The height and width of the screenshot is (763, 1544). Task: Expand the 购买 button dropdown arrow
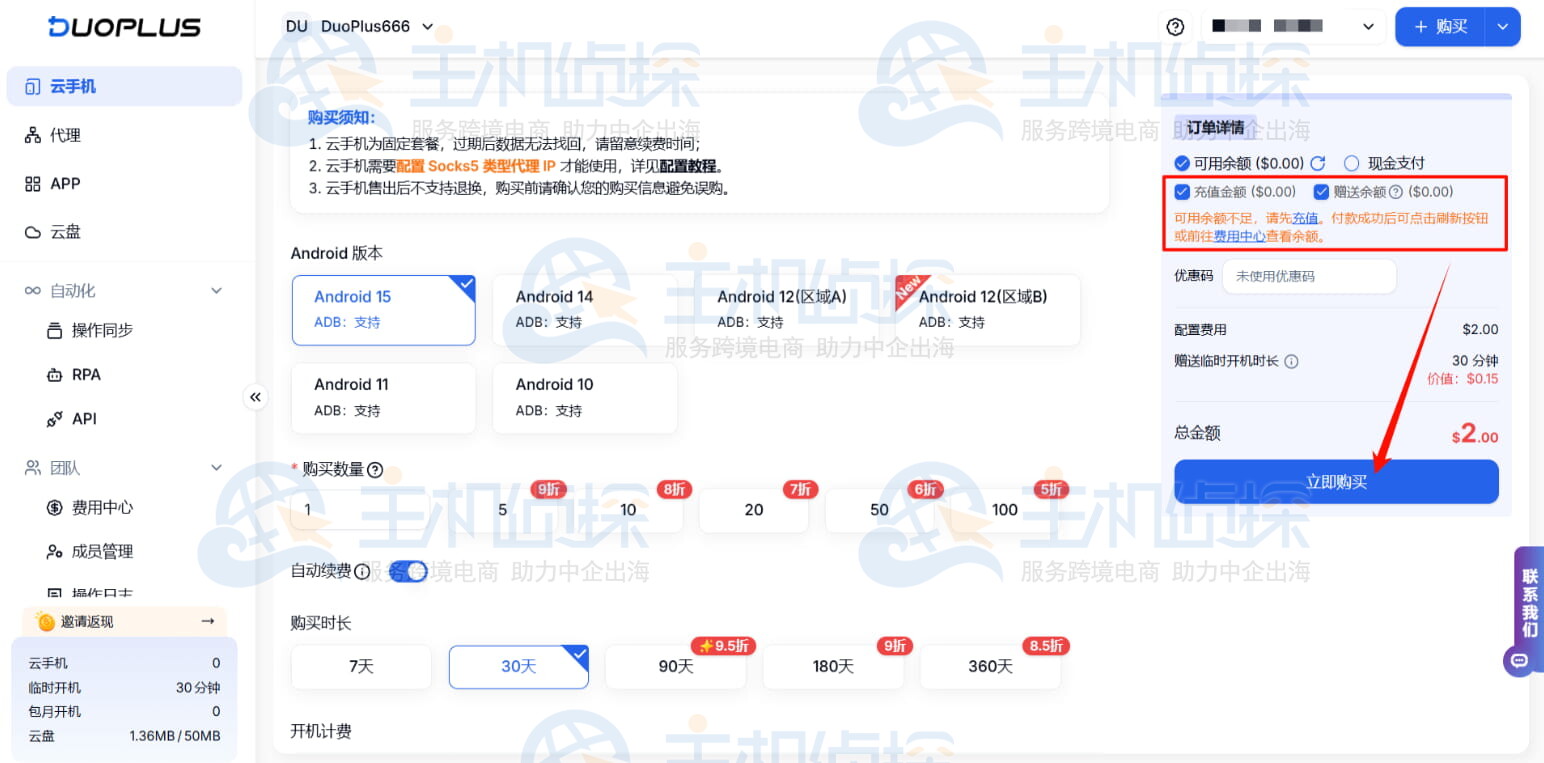point(1503,27)
